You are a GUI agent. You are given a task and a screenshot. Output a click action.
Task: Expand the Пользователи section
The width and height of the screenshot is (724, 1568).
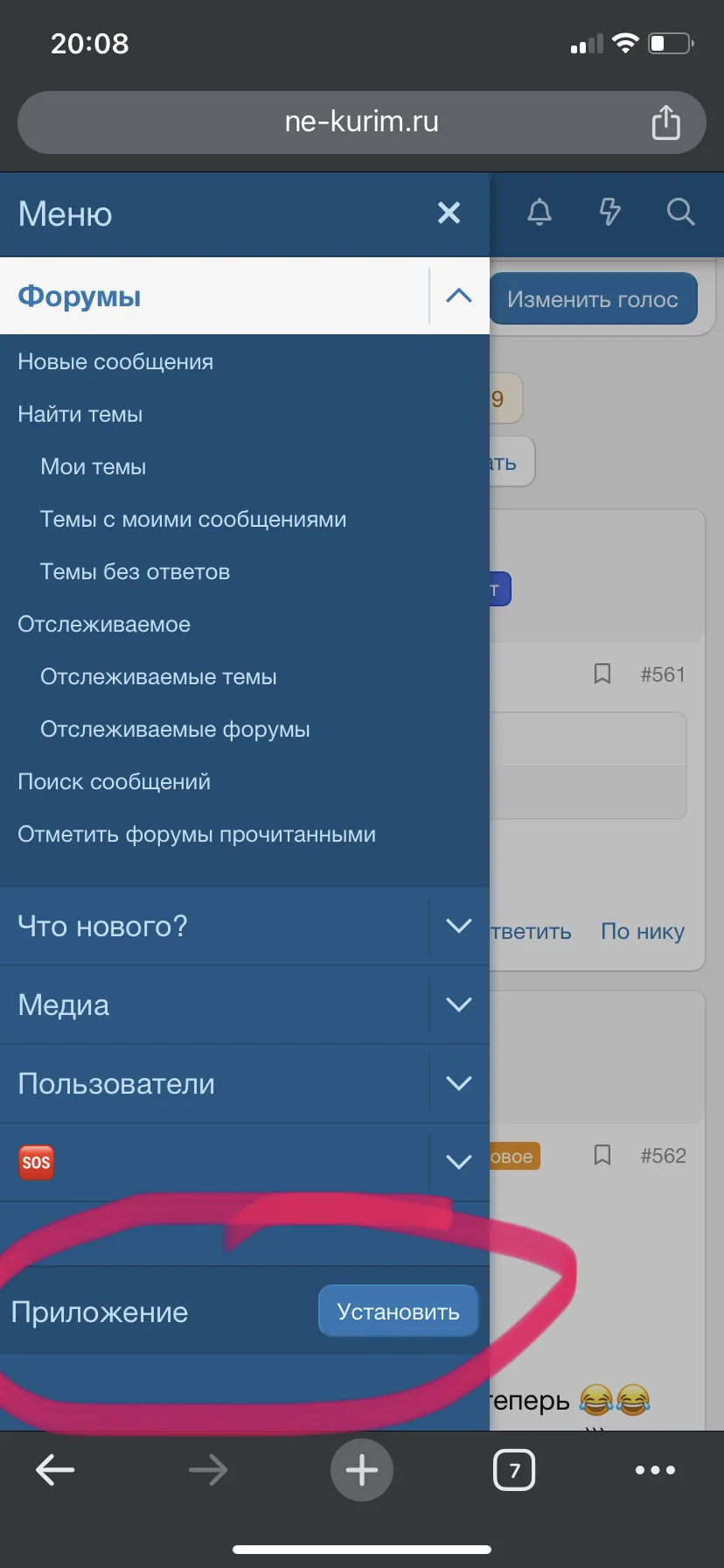click(x=459, y=1083)
